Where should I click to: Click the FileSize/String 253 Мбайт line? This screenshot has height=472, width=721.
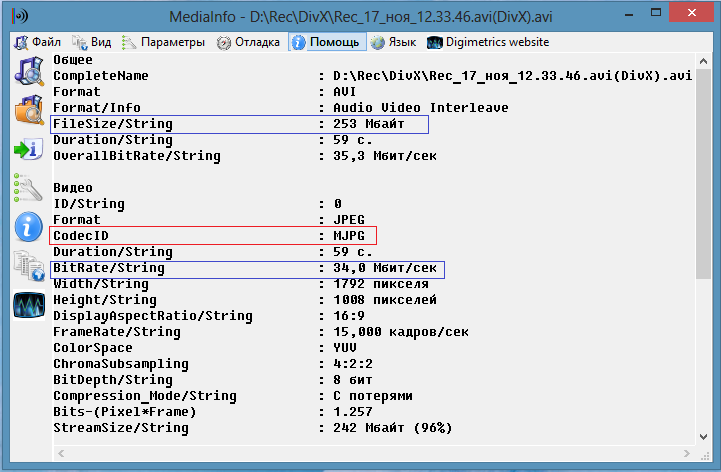coord(238,124)
